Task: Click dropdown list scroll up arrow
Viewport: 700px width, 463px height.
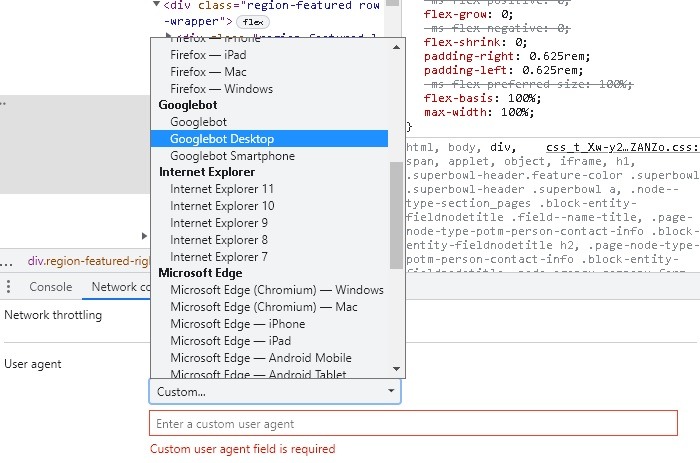Action: [396, 47]
